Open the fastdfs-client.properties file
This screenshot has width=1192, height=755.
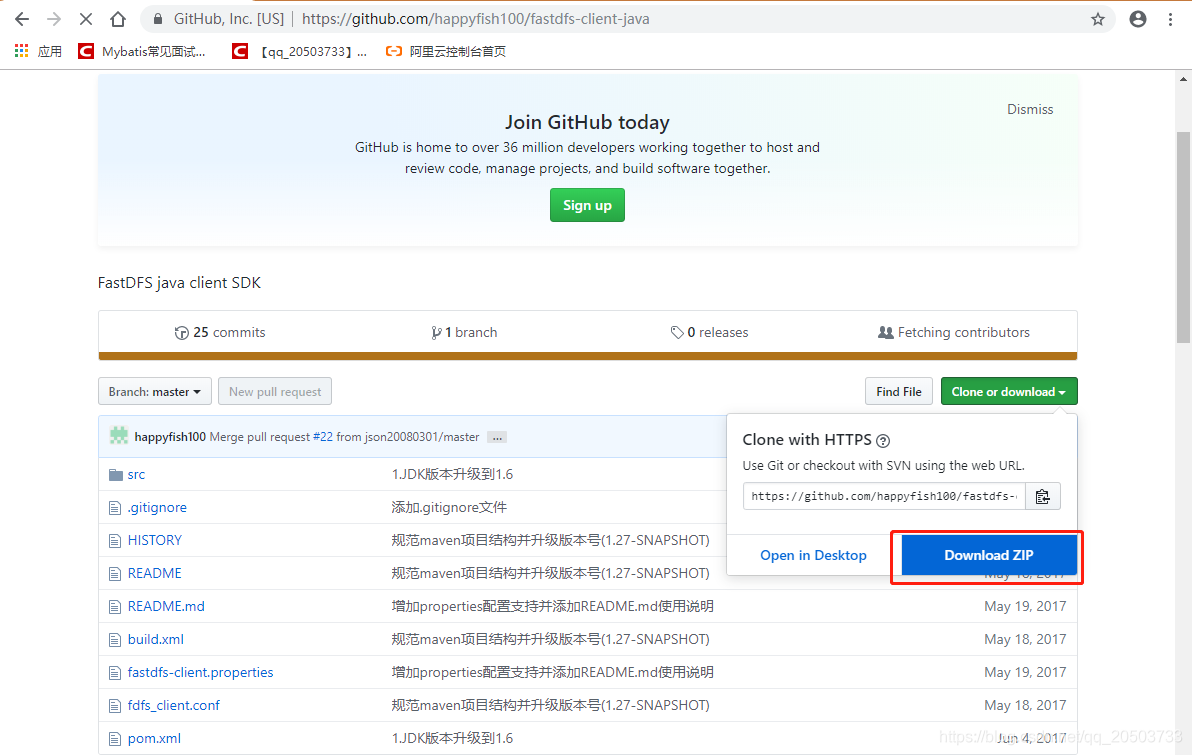pyautogui.click(x=200, y=672)
